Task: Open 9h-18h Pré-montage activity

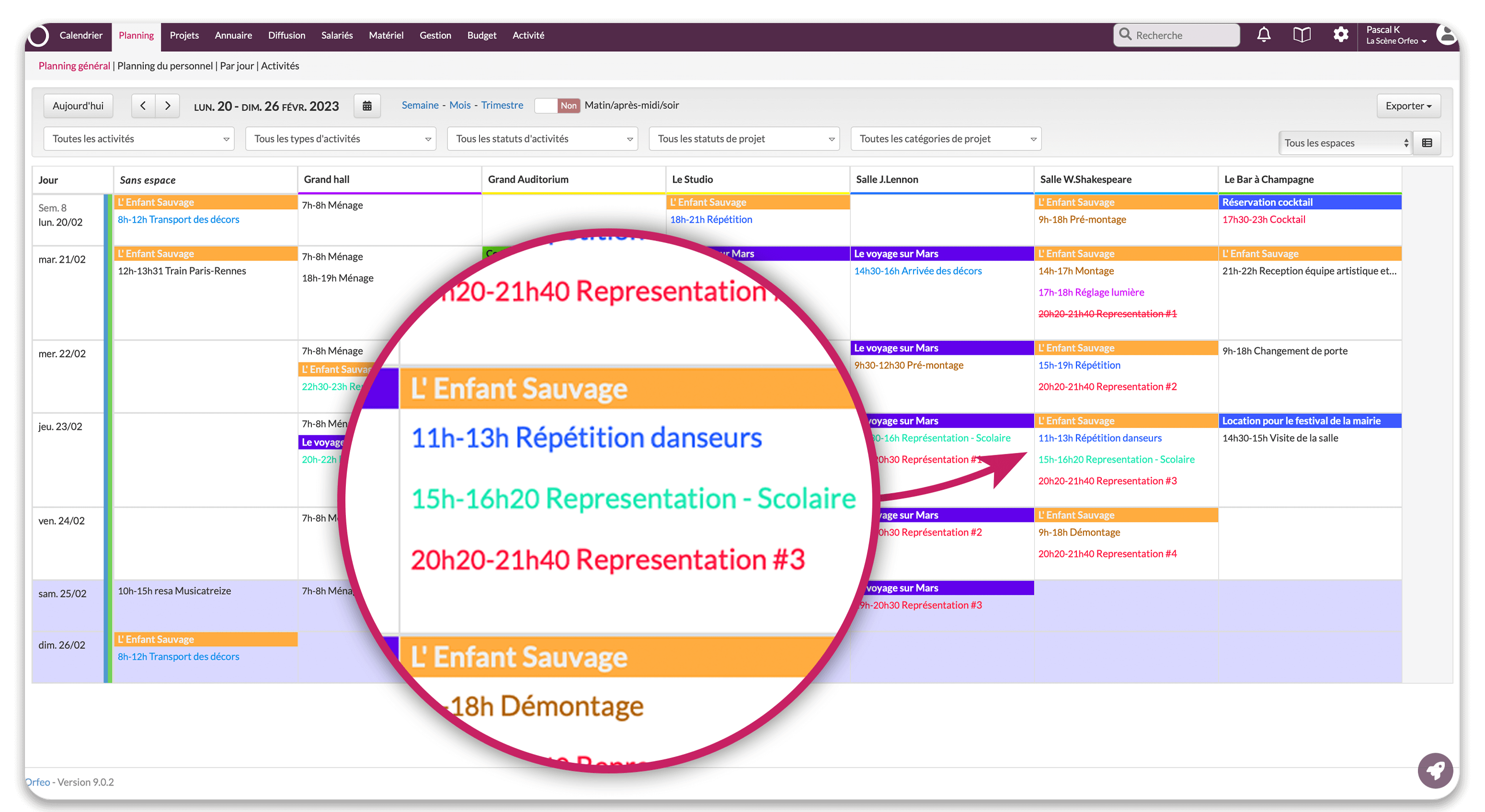Action: [1082, 219]
